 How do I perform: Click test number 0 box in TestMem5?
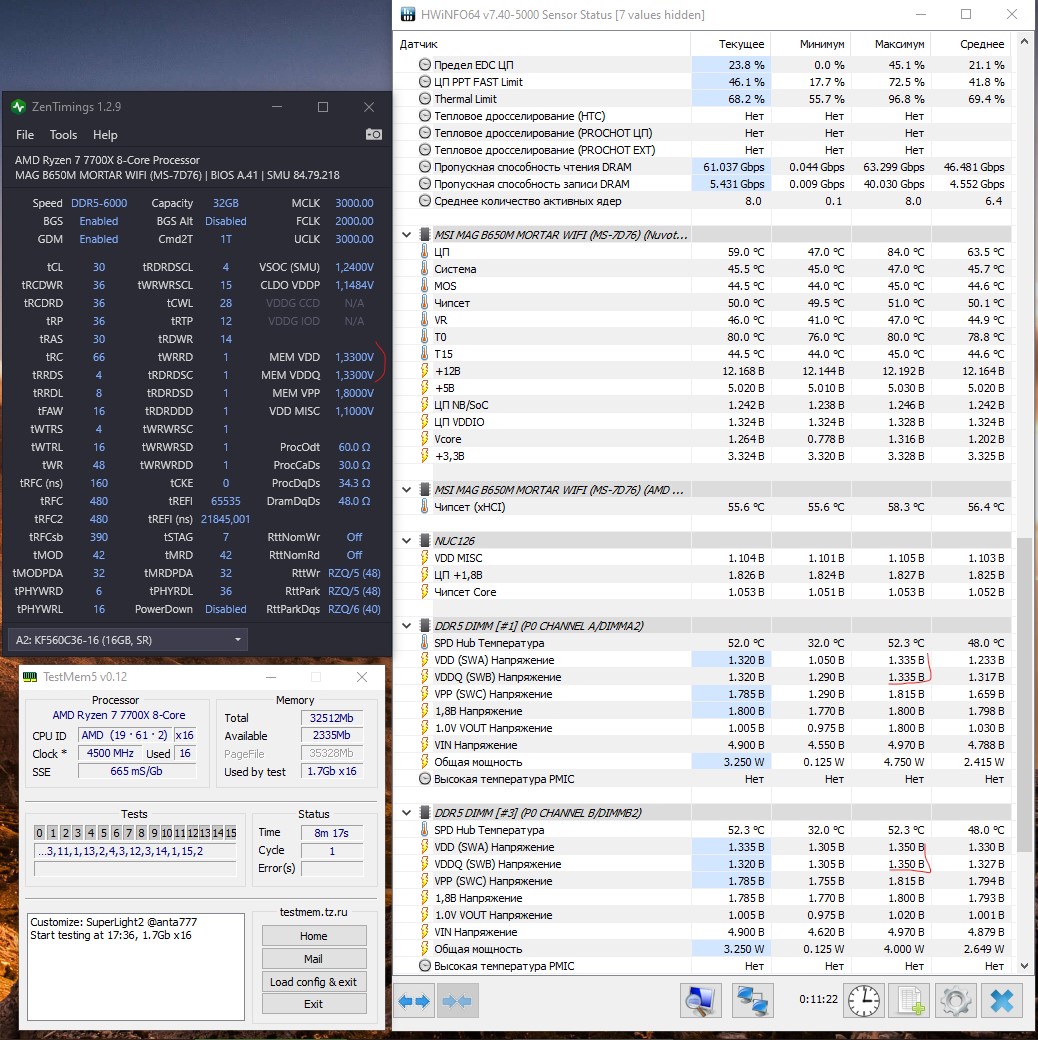(x=40, y=833)
